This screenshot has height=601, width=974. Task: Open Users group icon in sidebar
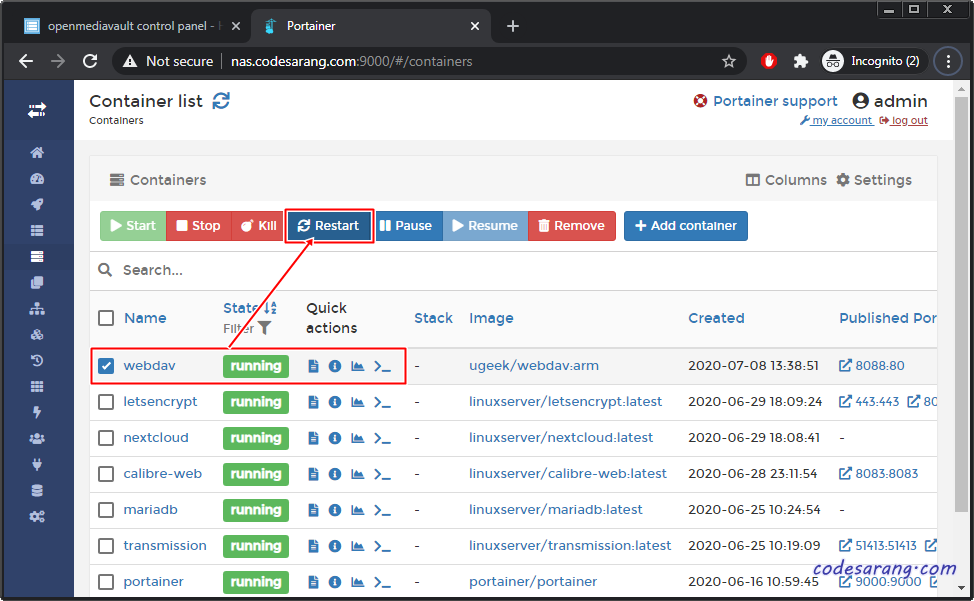point(37,438)
